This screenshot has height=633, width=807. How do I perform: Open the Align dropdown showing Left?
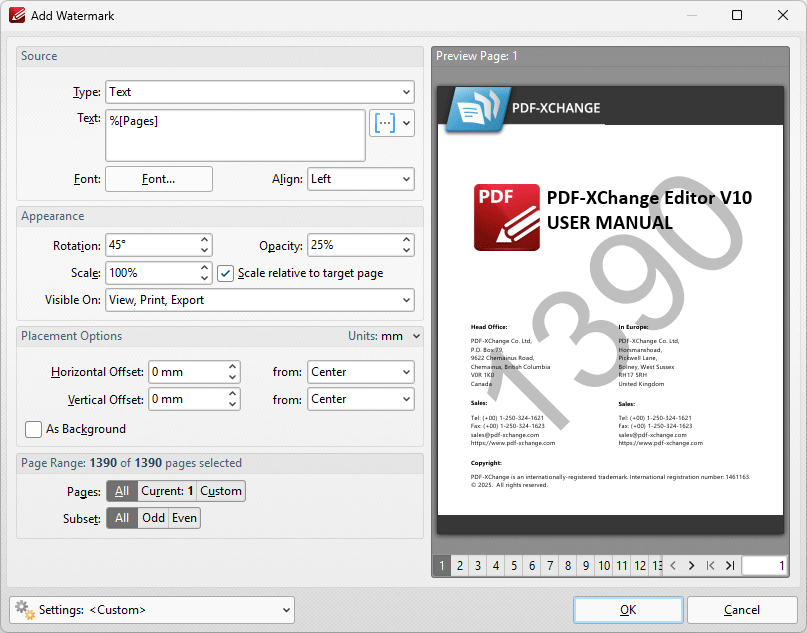[x=361, y=179]
